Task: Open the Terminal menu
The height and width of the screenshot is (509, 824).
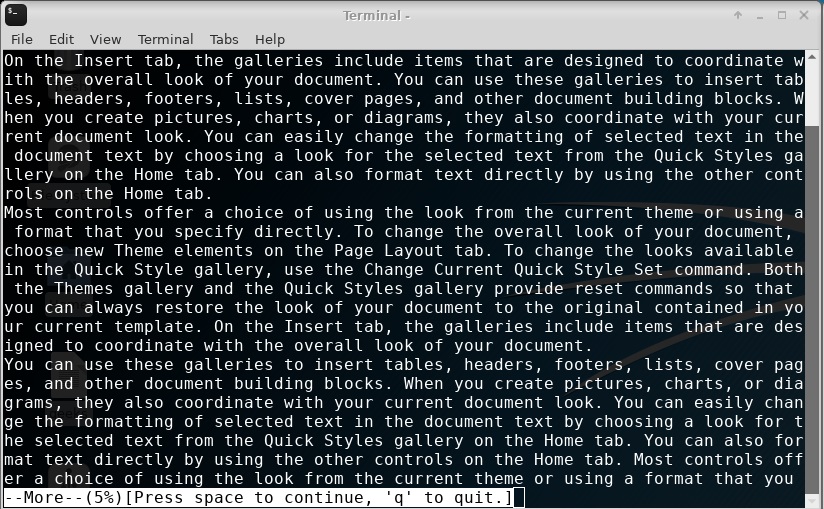Action: click(166, 39)
